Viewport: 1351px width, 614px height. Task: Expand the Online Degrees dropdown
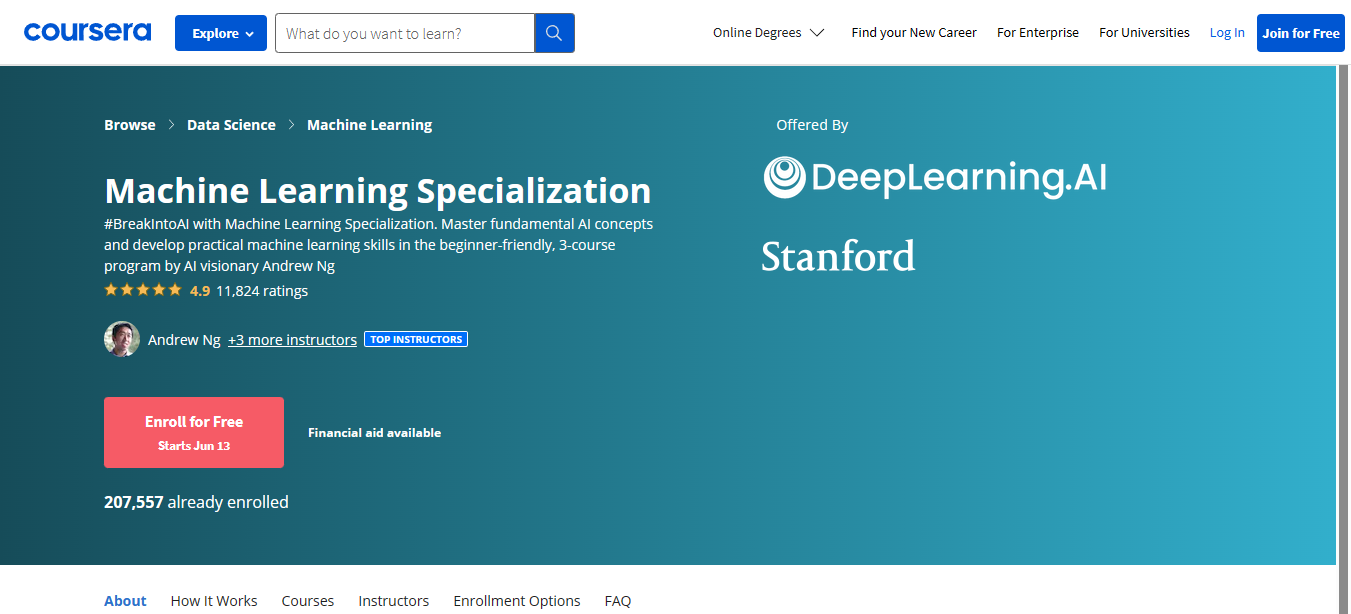click(768, 33)
